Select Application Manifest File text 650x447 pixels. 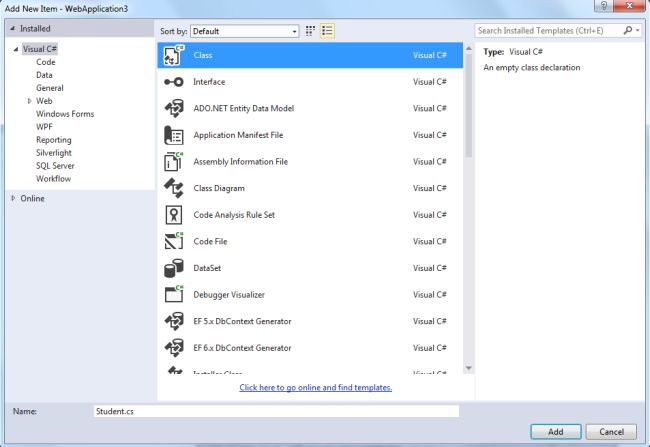pyautogui.click(x=238, y=135)
